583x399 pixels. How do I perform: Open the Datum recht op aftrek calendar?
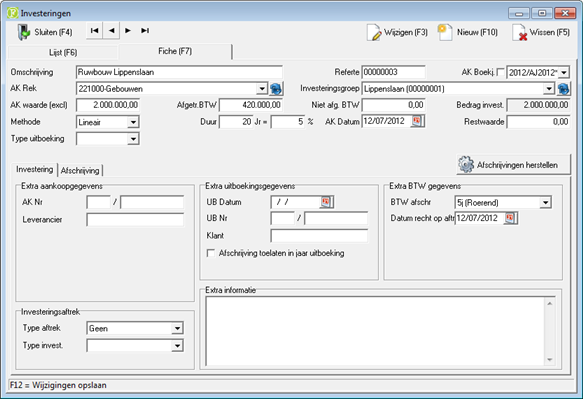coord(510,218)
